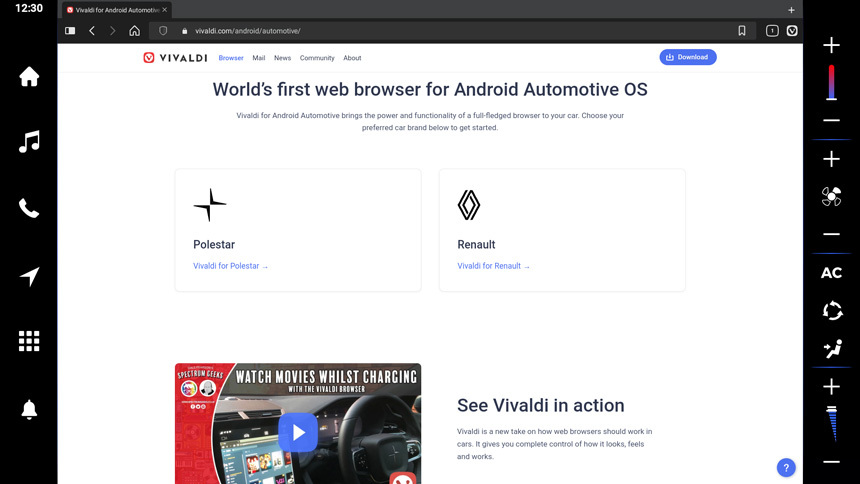
Task: Close the Vivaldi for Android Automotive tab
Action: 165,10
